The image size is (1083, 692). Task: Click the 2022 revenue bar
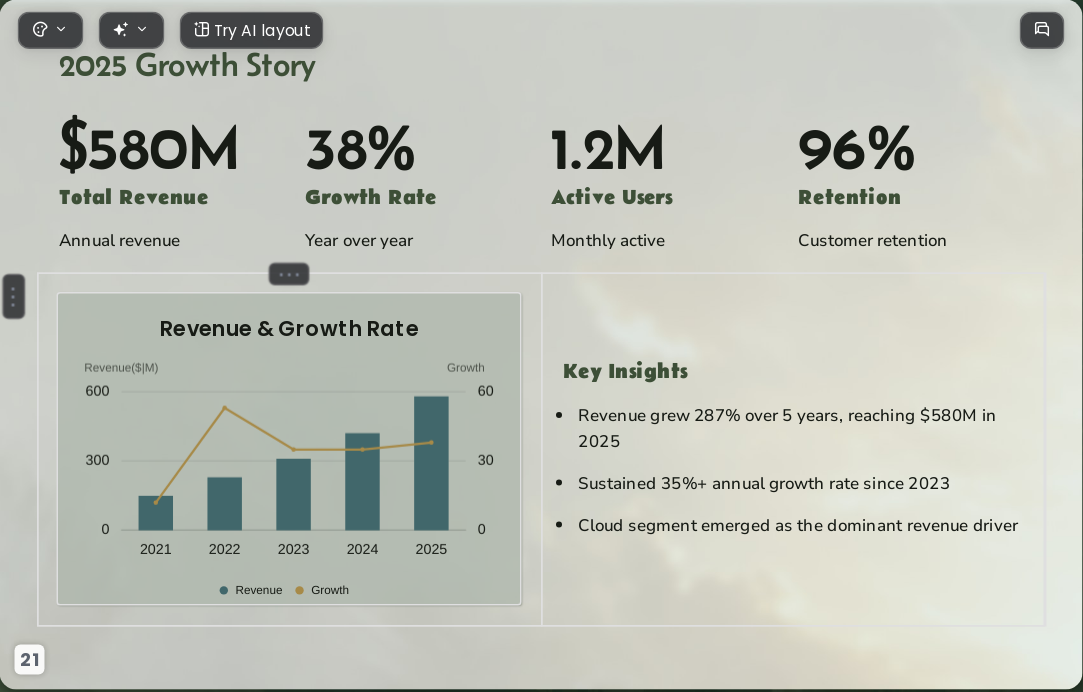tap(224, 503)
